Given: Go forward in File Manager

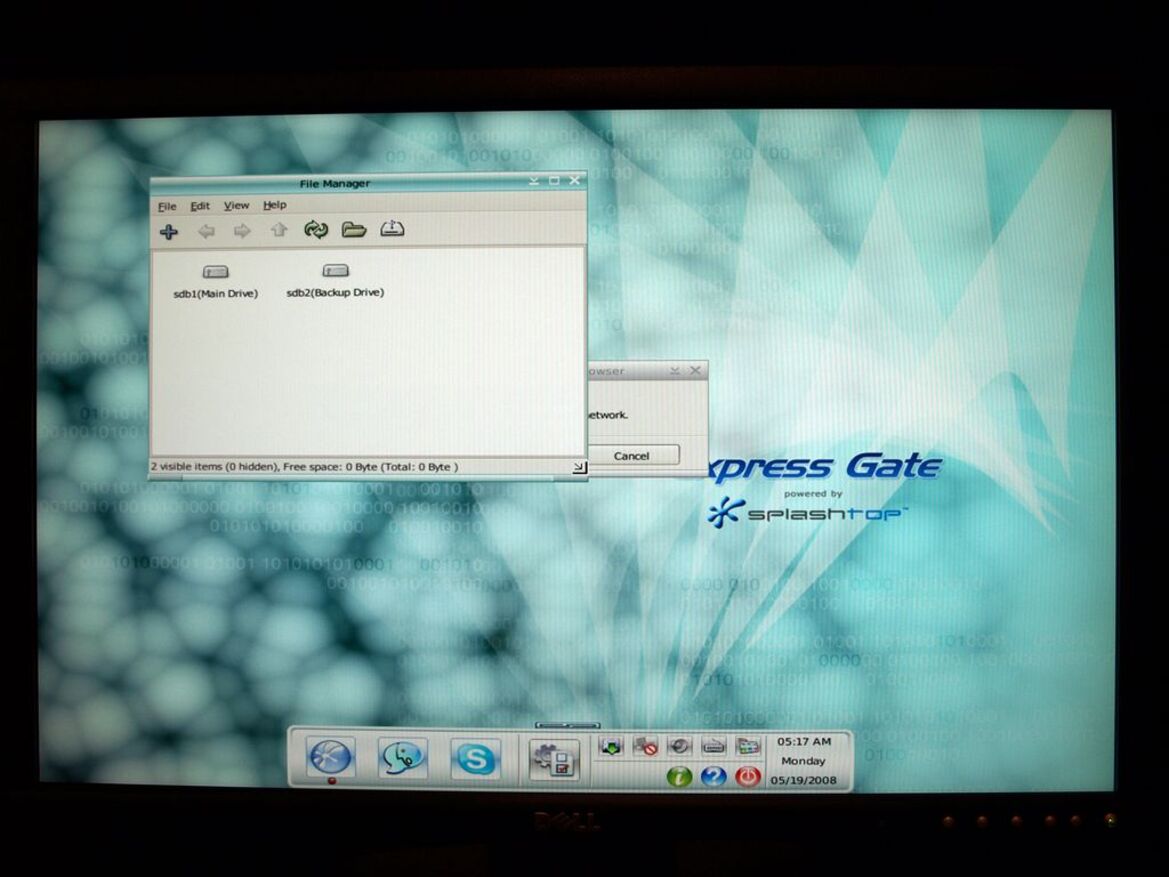Looking at the screenshot, I should (x=242, y=231).
